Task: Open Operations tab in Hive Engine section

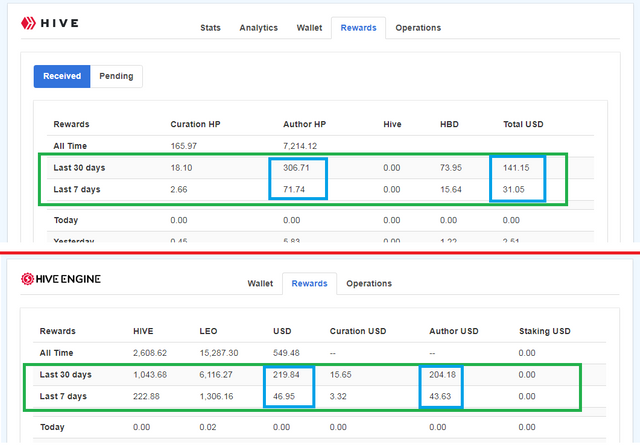Action: (368, 284)
